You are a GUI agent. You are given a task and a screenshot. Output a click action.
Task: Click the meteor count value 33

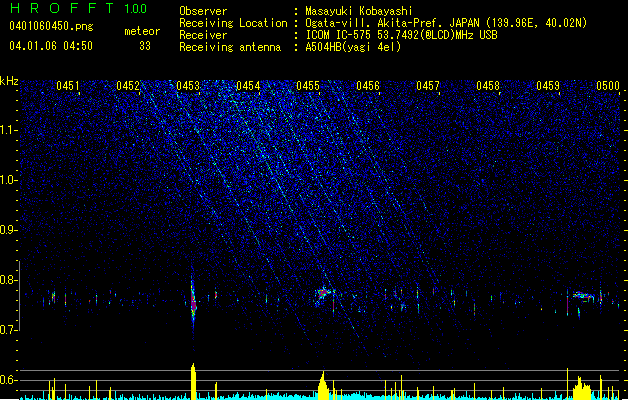(145, 46)
